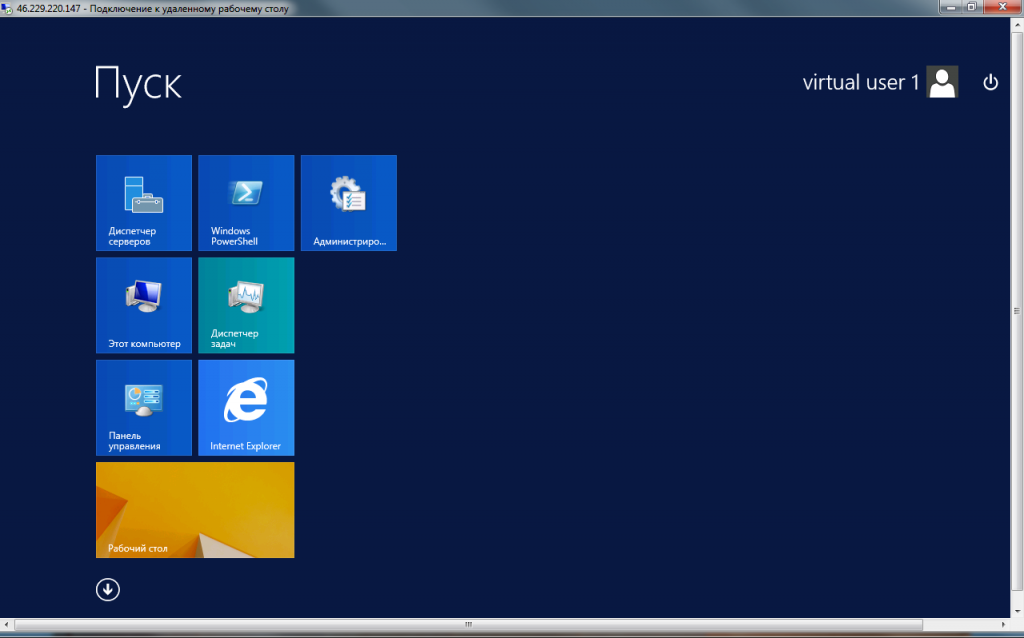Click the remote desktop title bar icon
The height and width of the screenshot is (638, 1024).
point(7,8)
